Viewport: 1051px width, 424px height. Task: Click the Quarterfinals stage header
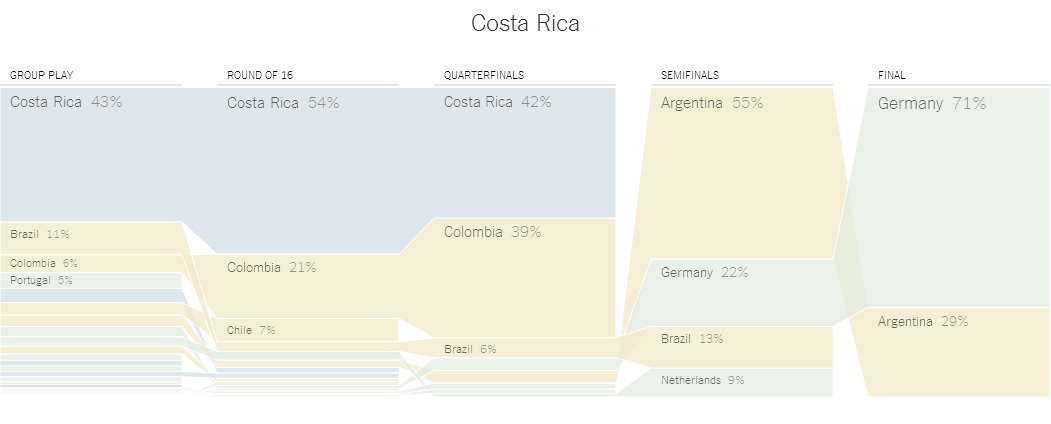[484, 75]
